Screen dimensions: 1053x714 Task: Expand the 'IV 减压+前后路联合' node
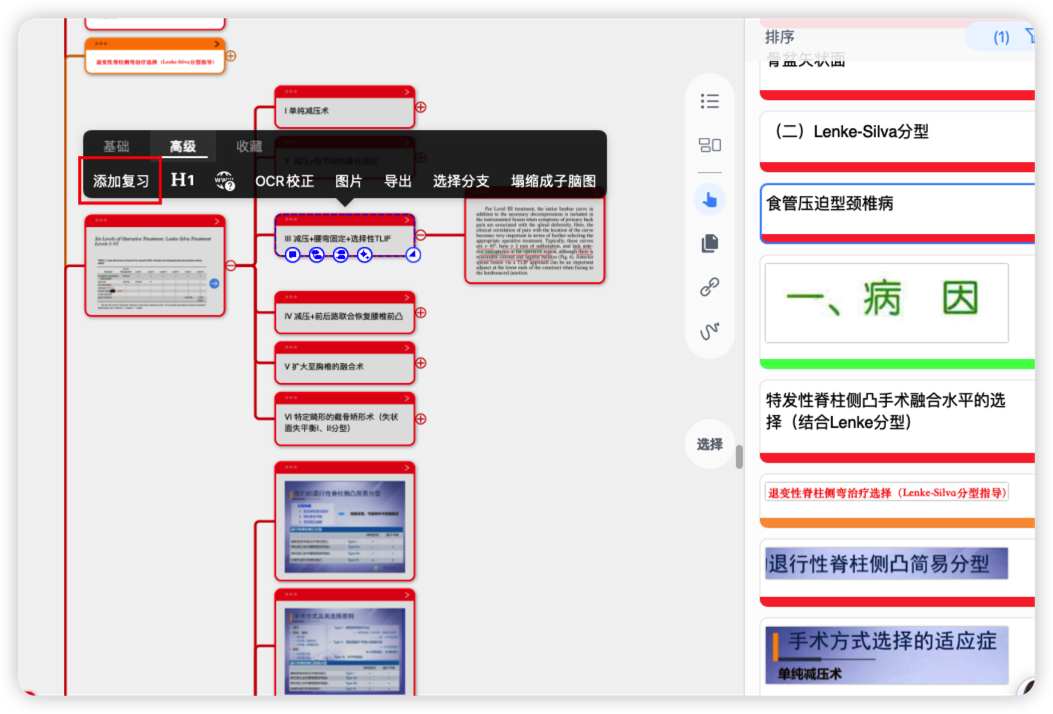point(421,313)
